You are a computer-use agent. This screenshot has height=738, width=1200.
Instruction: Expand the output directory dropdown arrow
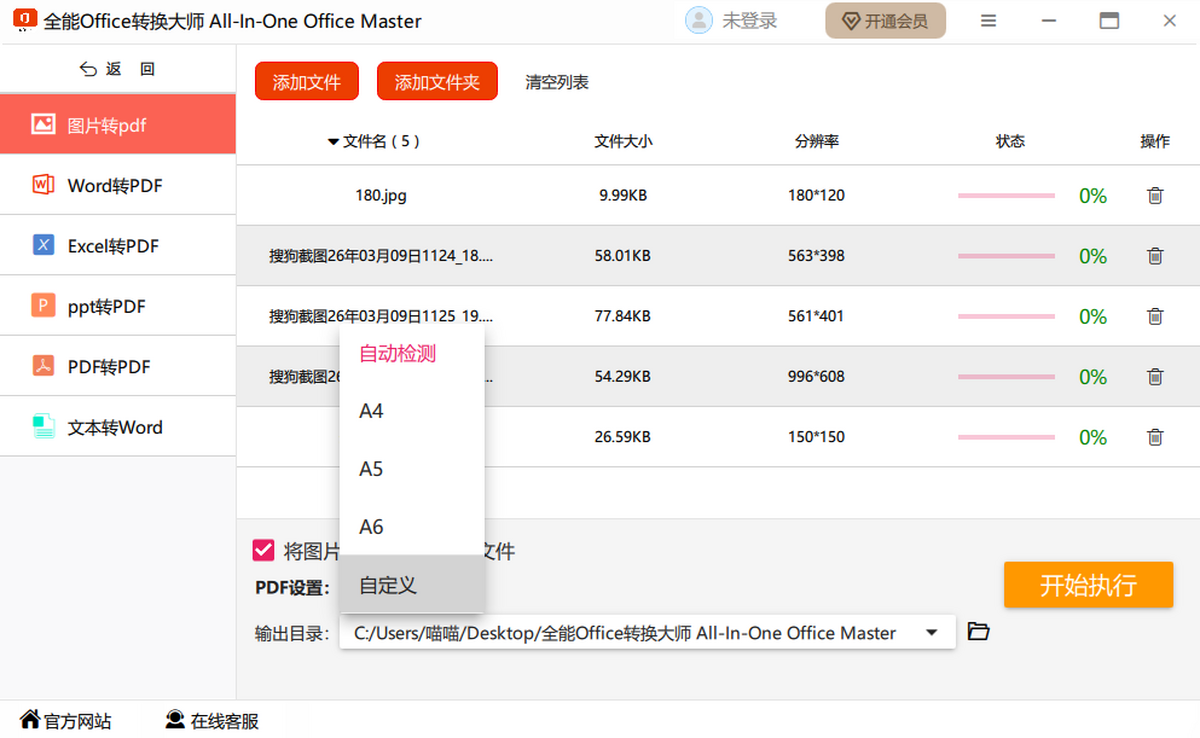pyautogui.click(x=932, y=633)
